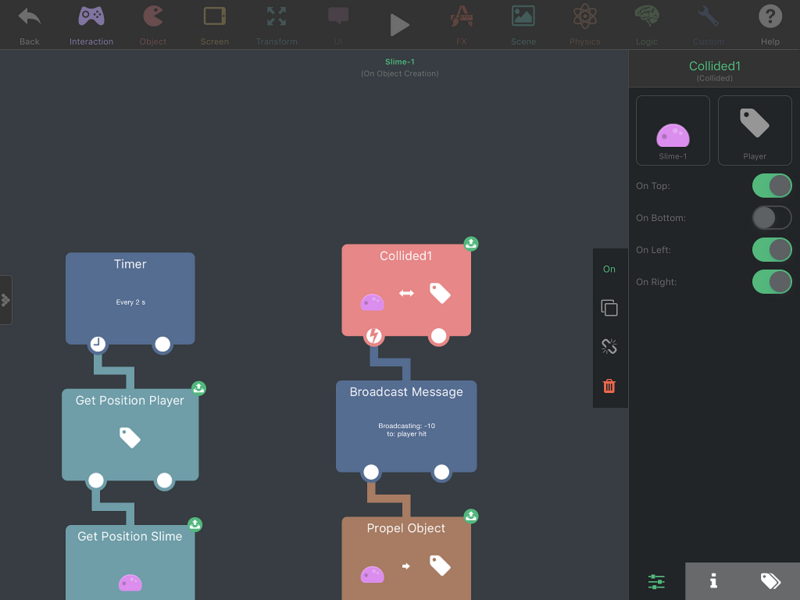Open the Physics behaviors category
Viewport: 800px width, 600px height.
pos(585,24)
